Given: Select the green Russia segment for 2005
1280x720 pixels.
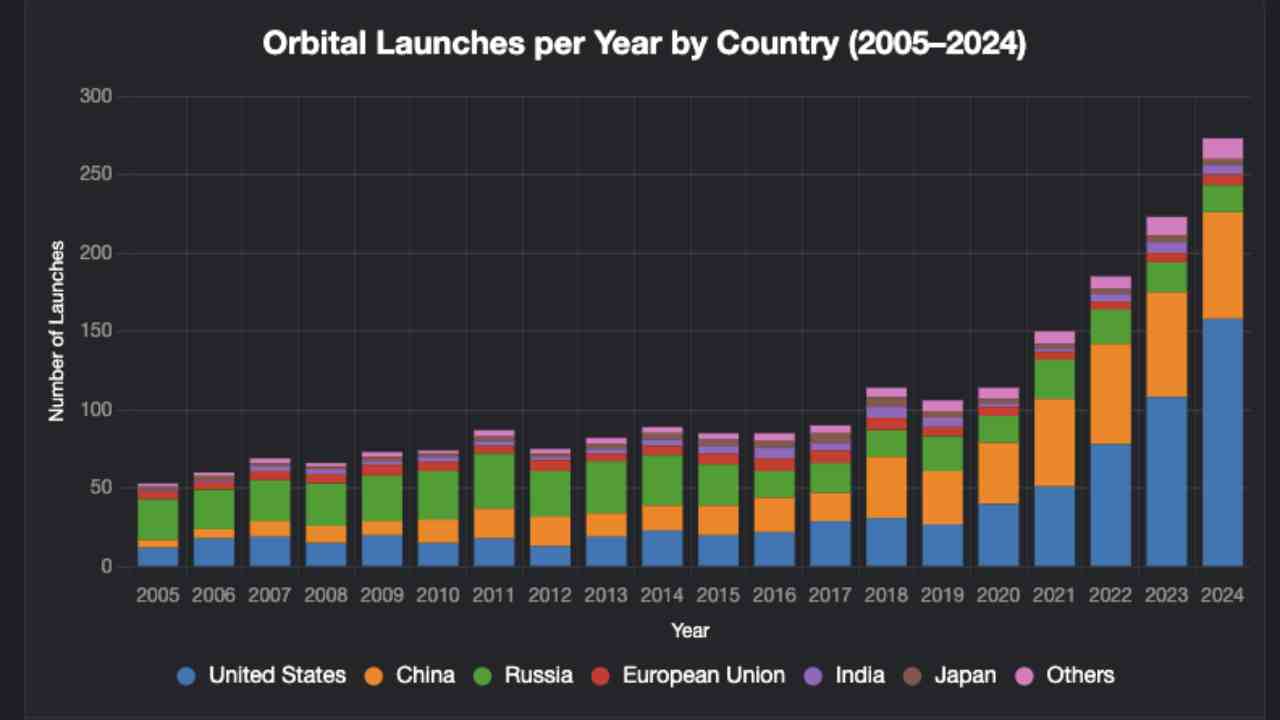Looking at the screenshot, I should [x=158, y=519].
